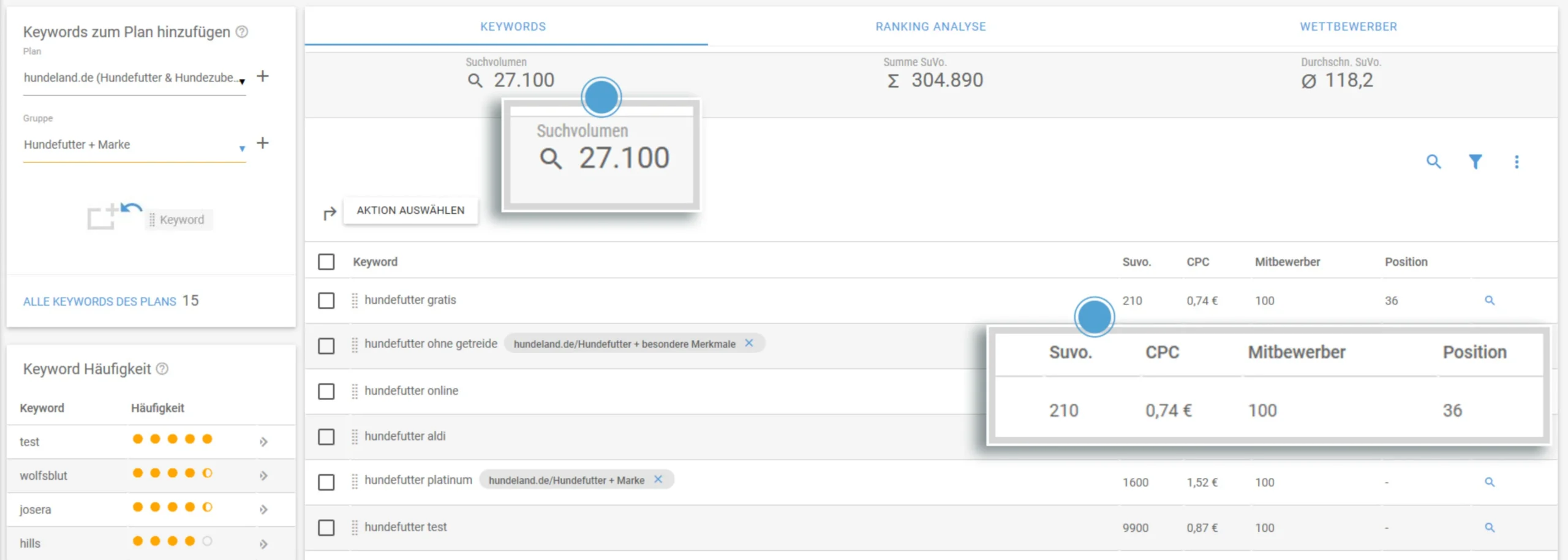Inspect hundefutter gratis via its row magnifier icon
1568x560 pixels.
tap(1491, 300)
